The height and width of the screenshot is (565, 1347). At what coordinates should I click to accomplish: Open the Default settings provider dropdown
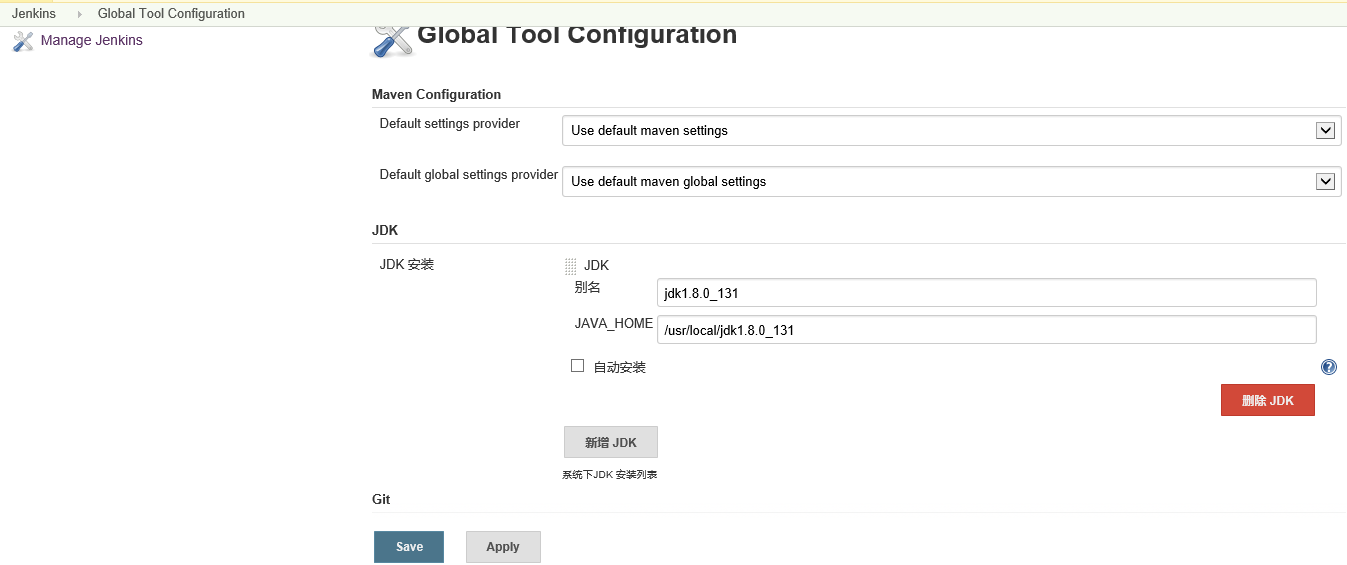click(951, 130)
